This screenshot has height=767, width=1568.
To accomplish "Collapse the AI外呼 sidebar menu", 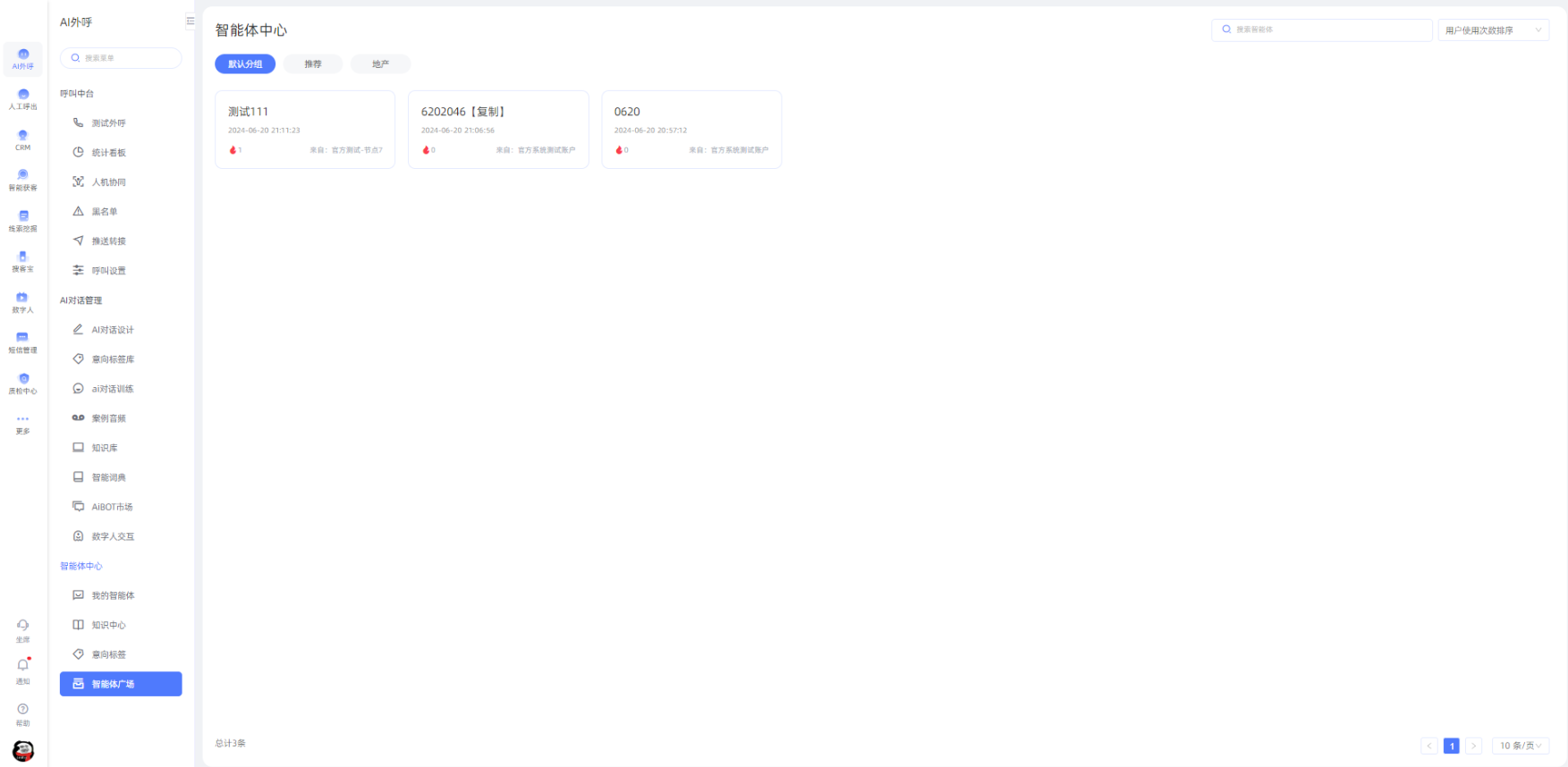I will (x=190, y=21).
